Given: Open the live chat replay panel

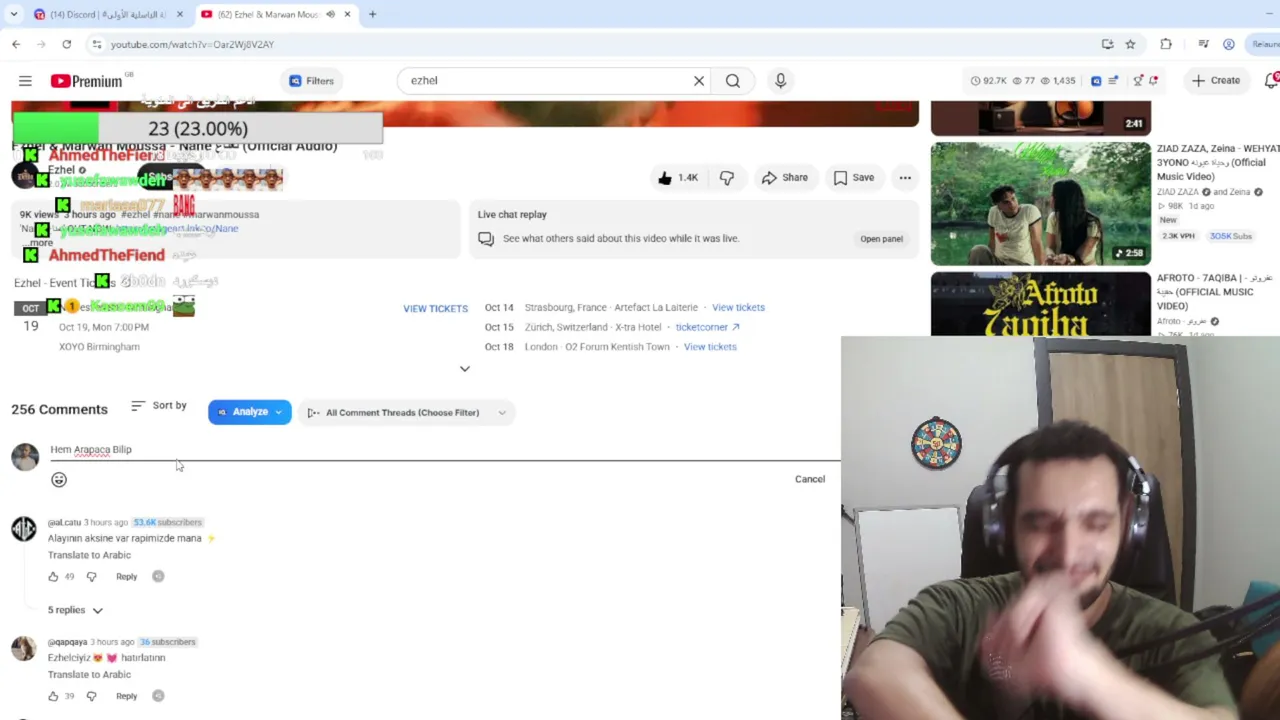Looking at the screenshot, I should point(881,239).
